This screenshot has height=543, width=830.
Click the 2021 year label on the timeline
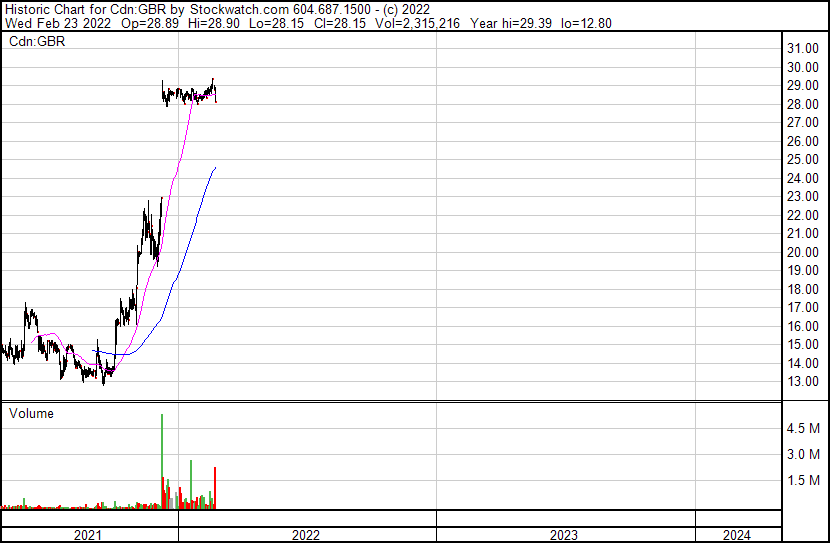(x=89, y=535)
